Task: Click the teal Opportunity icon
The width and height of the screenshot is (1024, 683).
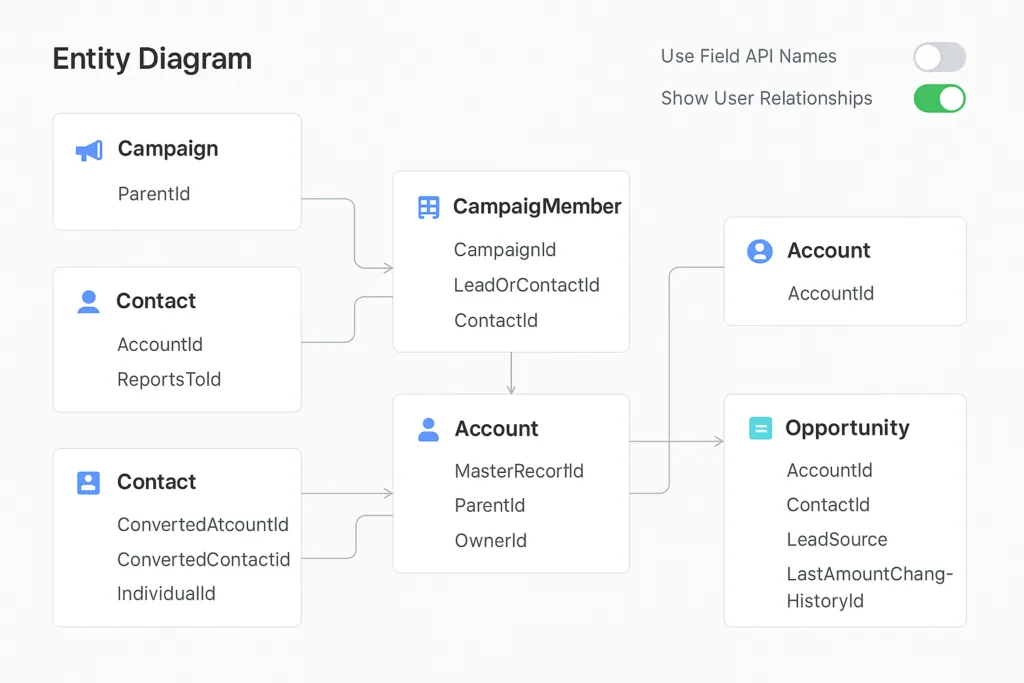Action: [760, 429]
